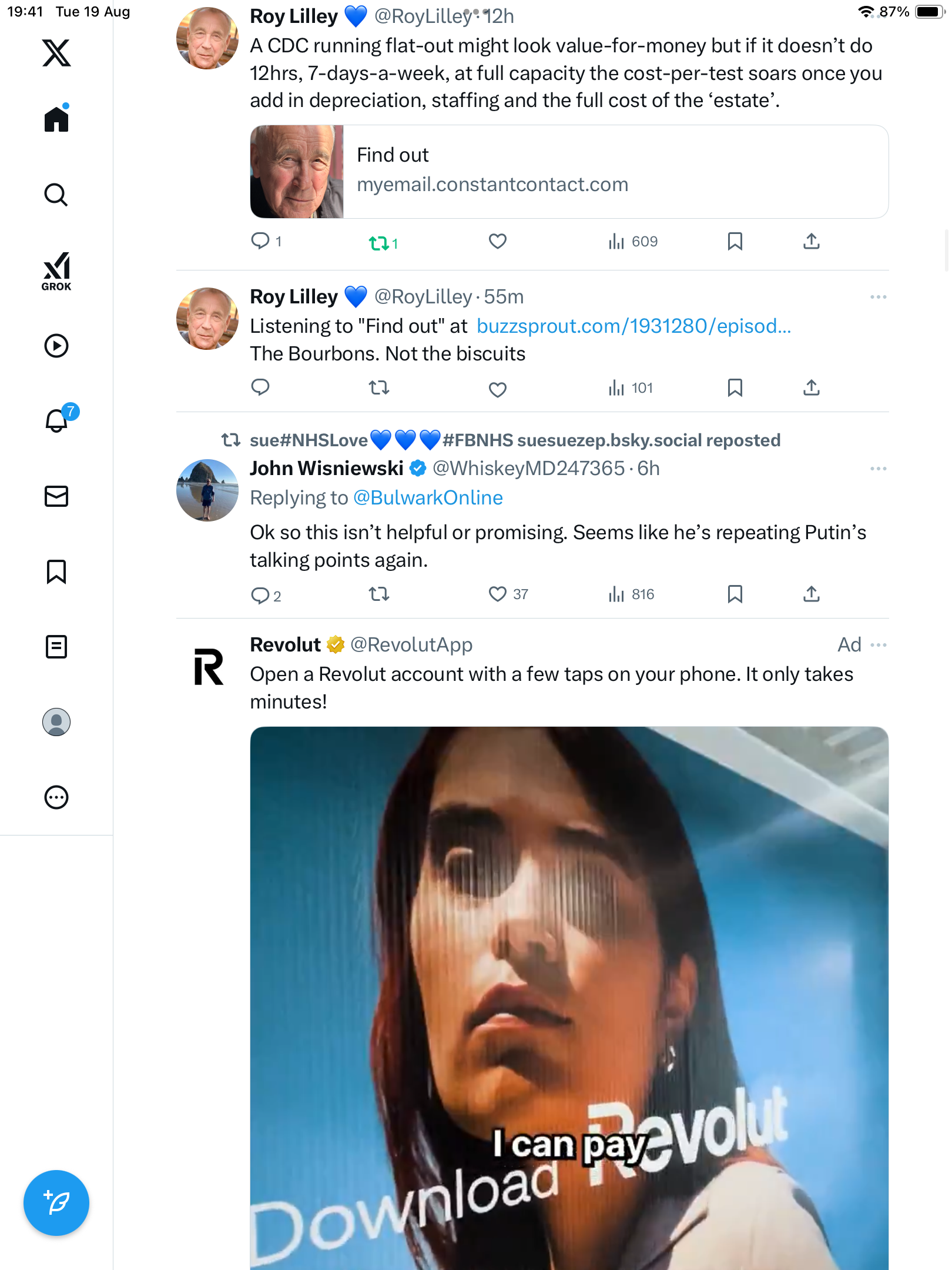
Task: Open more options on John Wisniewski's post
Action: 879,469
